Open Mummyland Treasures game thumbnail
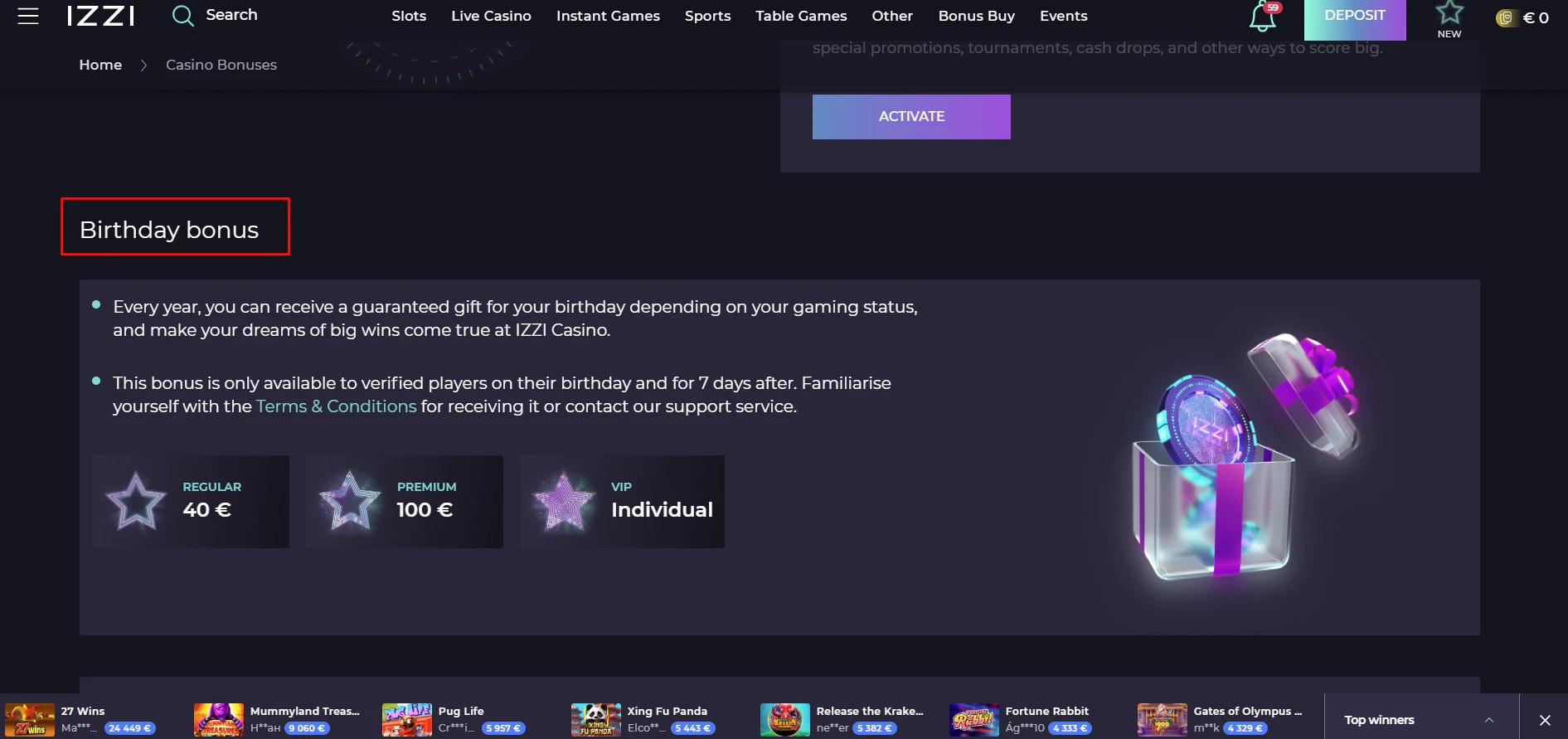This screenshot has width=1568, height=739. 219,720
